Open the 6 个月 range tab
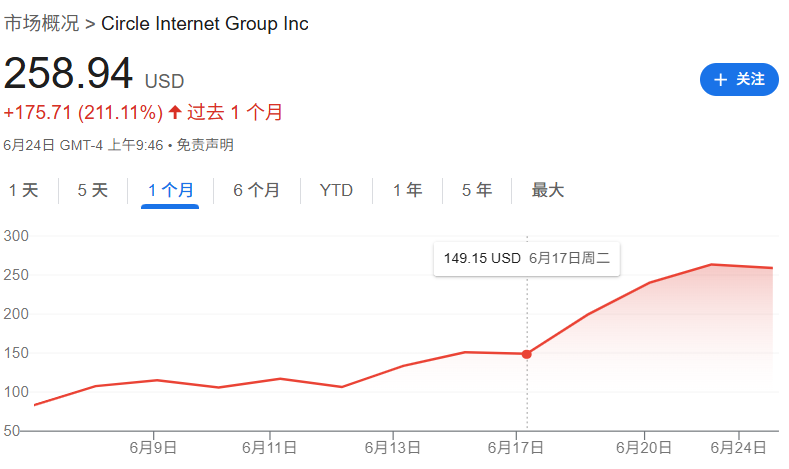Viewport: 789px width, 469px height. pos(256,190)
